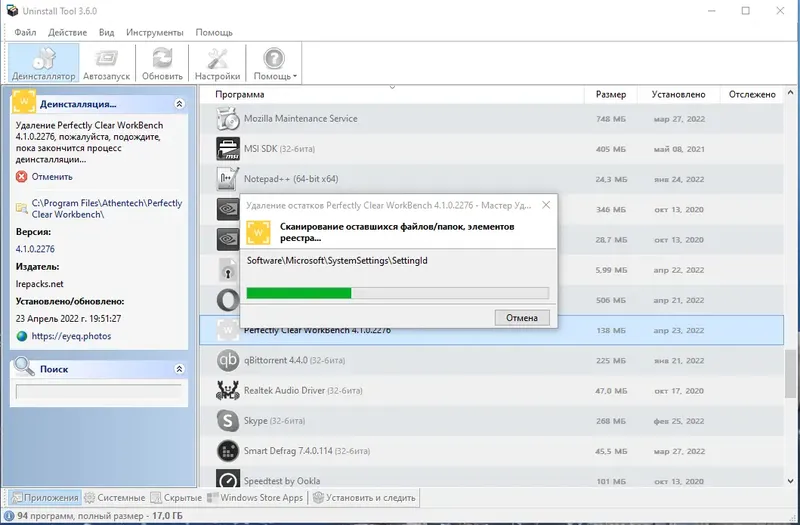This screenshot has height=525, width=800.
Task: Click the Perfectly Clear icon in Деинсталляция header
Action: tap(24, 101)
